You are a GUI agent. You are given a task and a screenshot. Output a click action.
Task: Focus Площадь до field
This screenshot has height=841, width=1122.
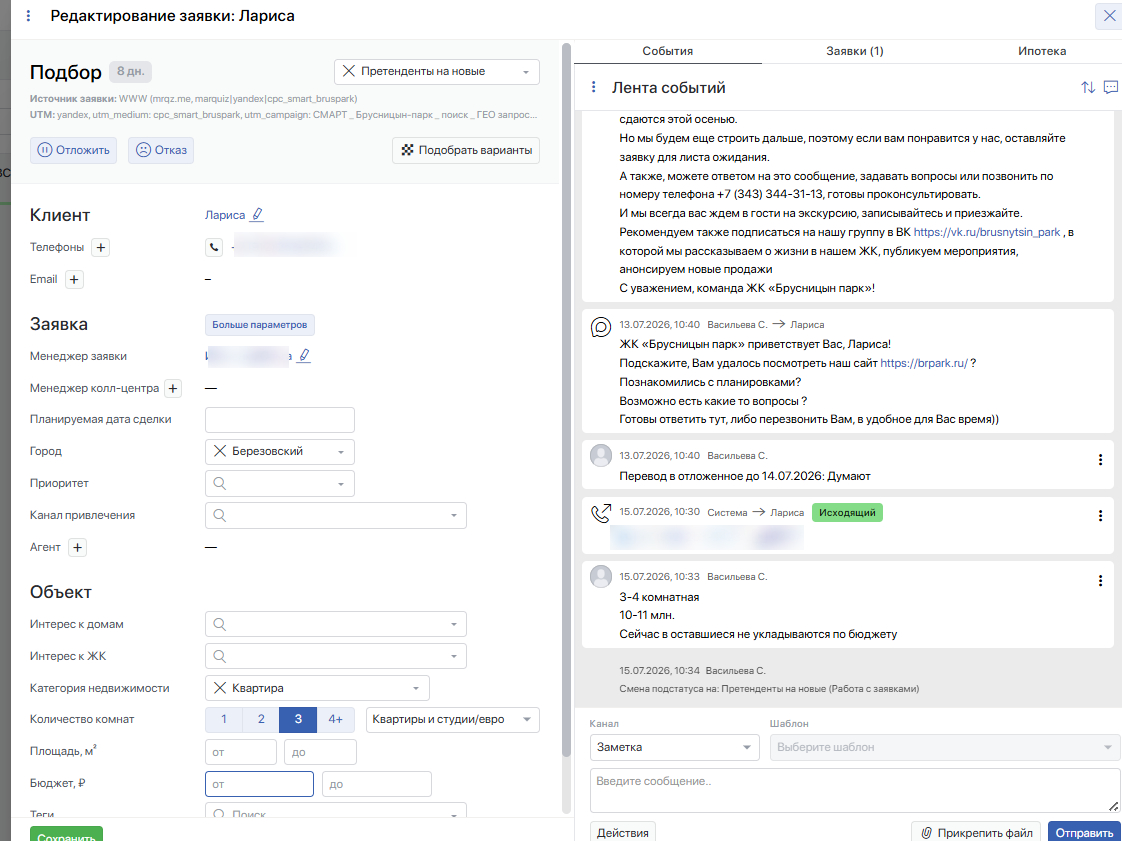pyautogui.click(x=321, y=752)
